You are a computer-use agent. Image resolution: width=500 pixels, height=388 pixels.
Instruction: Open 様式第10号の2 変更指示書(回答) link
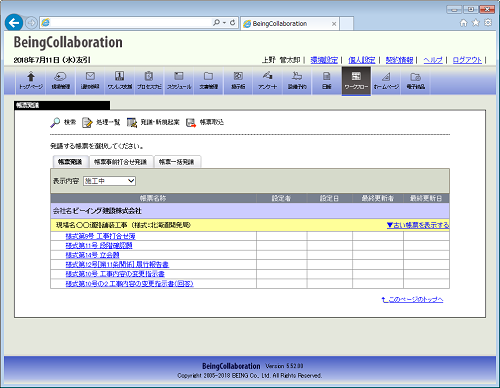point(129,284)
